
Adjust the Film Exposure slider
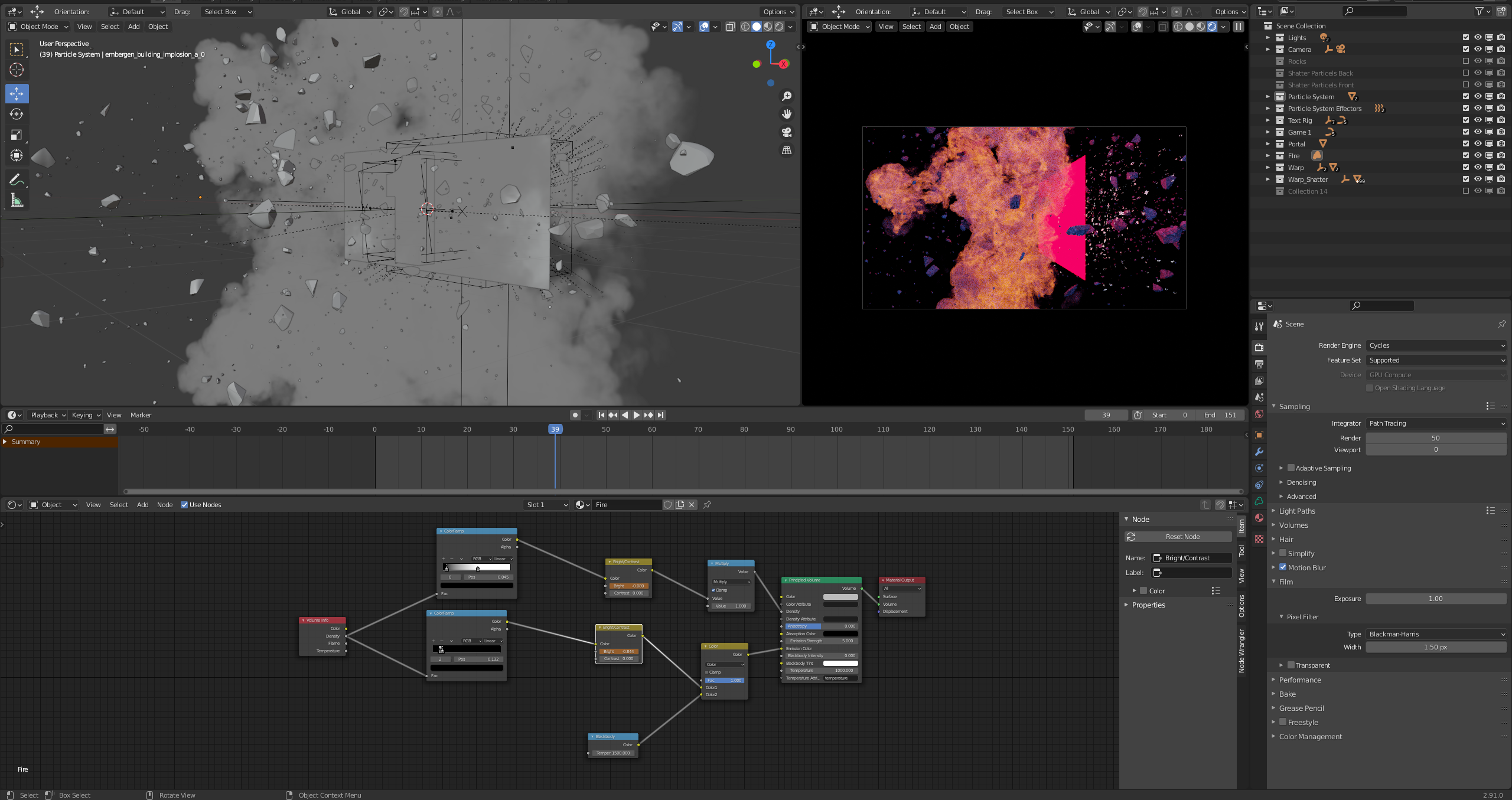(x=1435, y=599)
